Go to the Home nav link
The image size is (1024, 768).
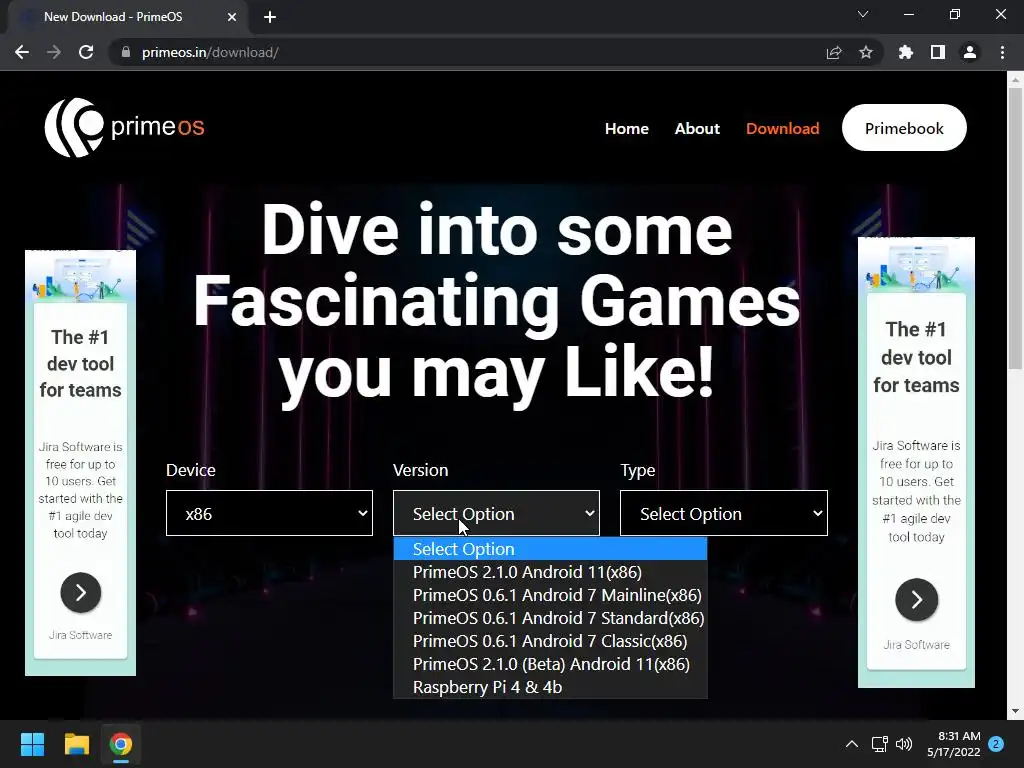[x=626, y=129]
